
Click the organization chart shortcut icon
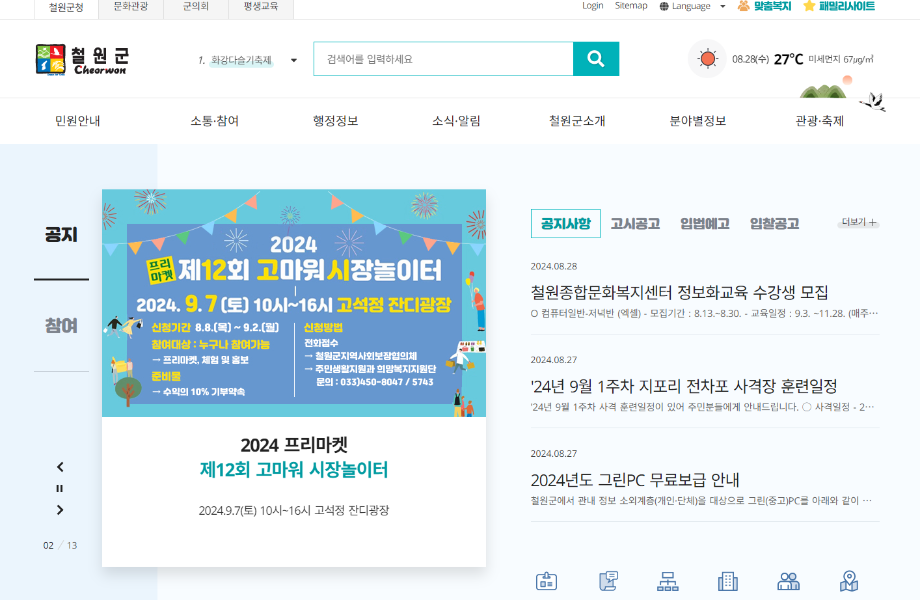pyautogui.click(x=667, y=581)
